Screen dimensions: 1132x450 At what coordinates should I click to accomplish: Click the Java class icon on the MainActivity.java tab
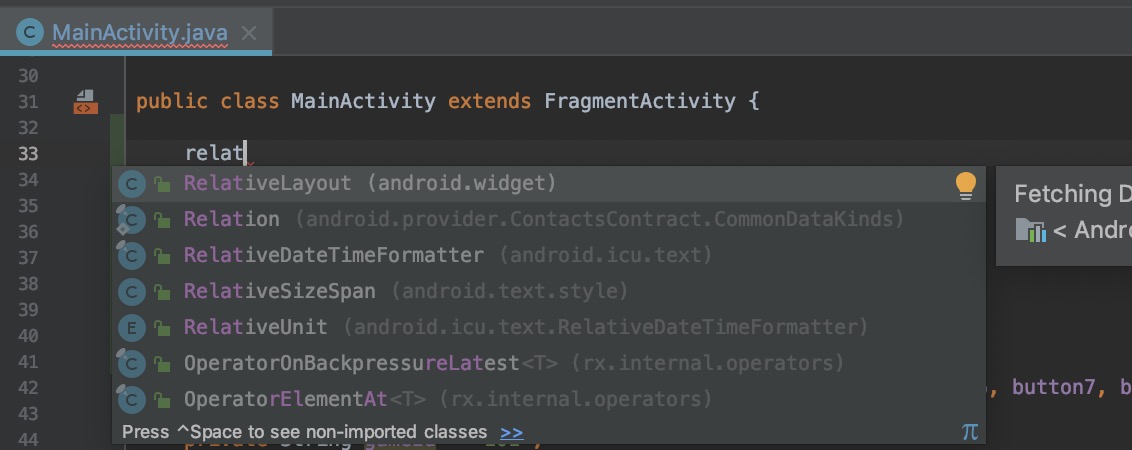coord(30,33)
